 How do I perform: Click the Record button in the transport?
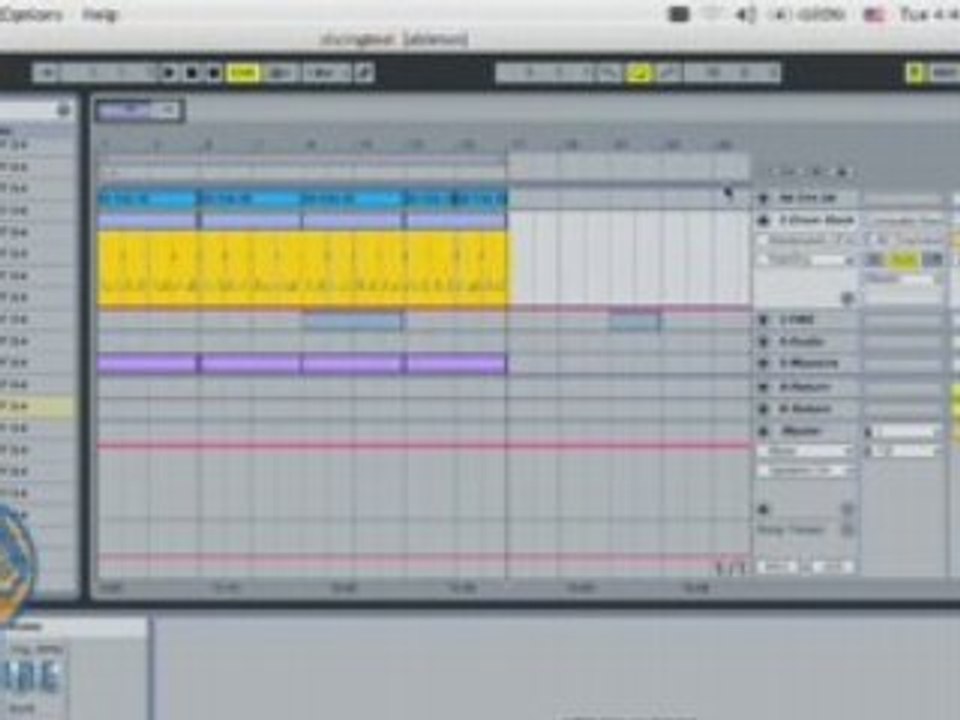214,73
